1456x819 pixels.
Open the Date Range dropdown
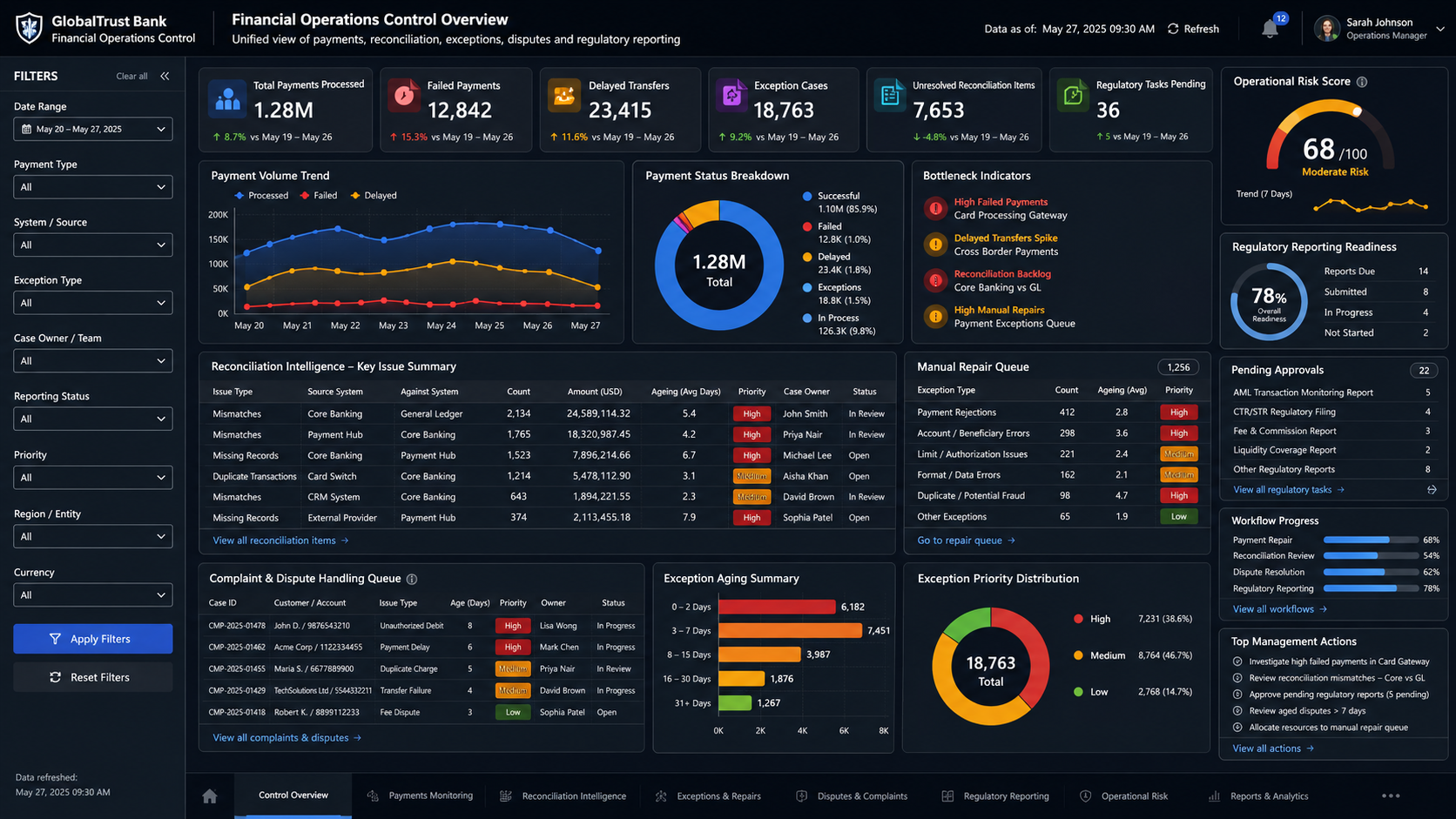[x=93, y=129]
